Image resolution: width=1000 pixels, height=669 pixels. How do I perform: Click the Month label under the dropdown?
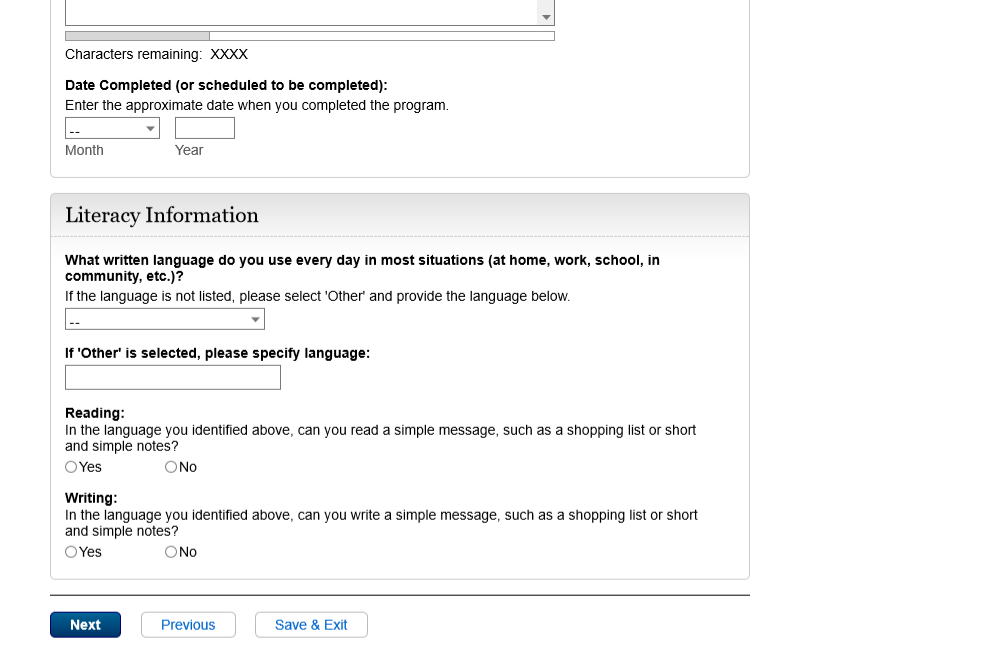[x=84, y=150]
